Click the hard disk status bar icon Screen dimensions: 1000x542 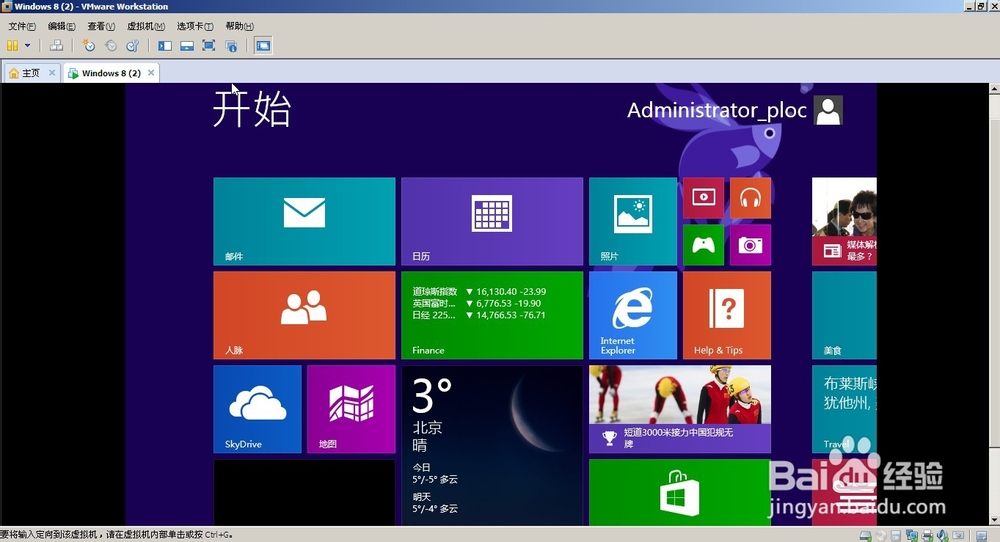pos(865,536)
